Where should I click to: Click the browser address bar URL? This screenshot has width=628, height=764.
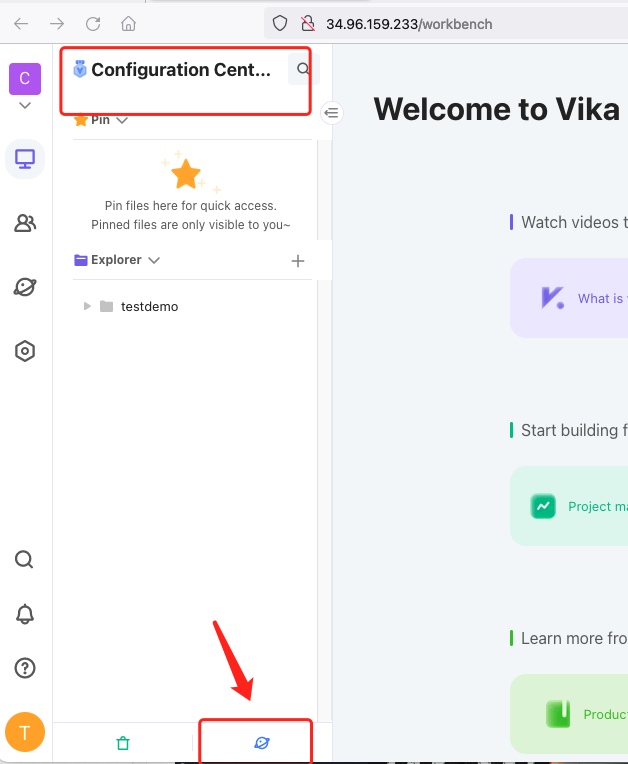409,24
